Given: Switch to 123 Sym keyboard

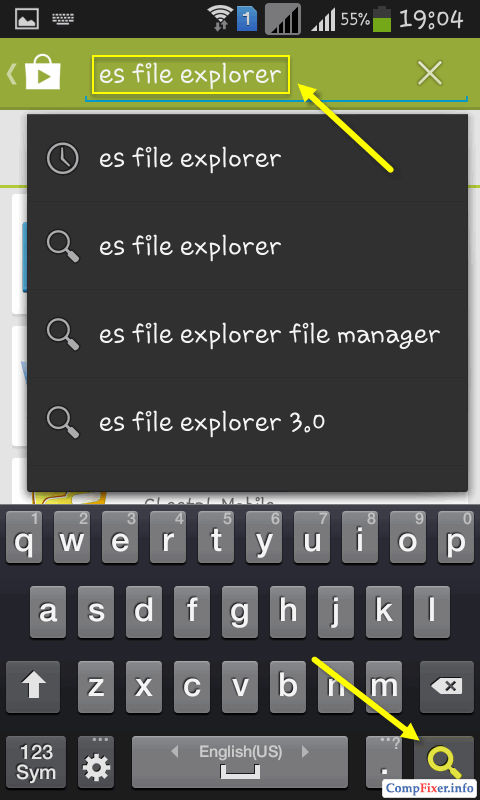Looking at the screenshot, I should [x=36, y=763].
